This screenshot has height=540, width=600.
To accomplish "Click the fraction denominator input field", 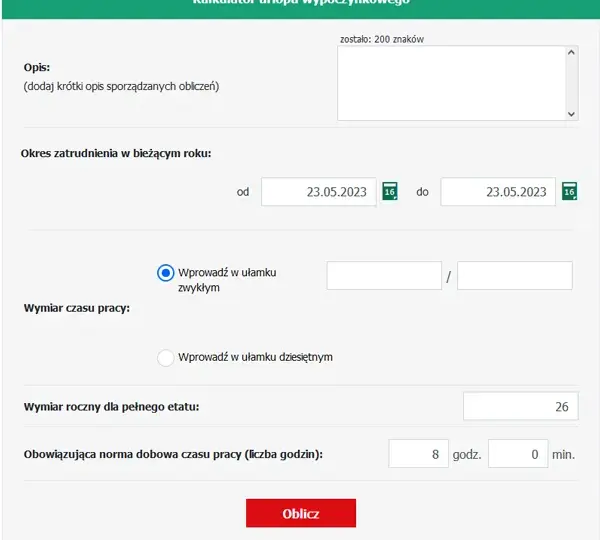I will [515, 276].
